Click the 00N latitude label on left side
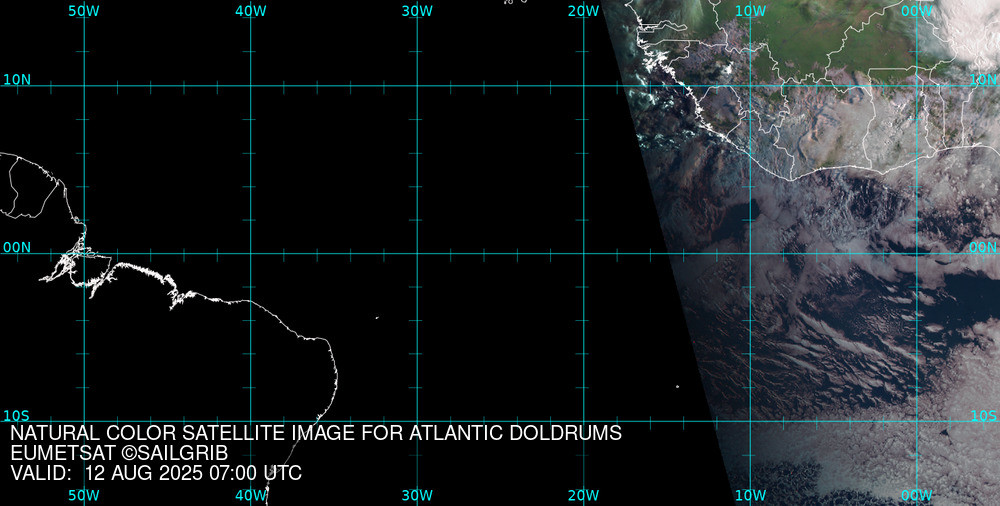1000x506 pixels. click(x=17, y=248)
